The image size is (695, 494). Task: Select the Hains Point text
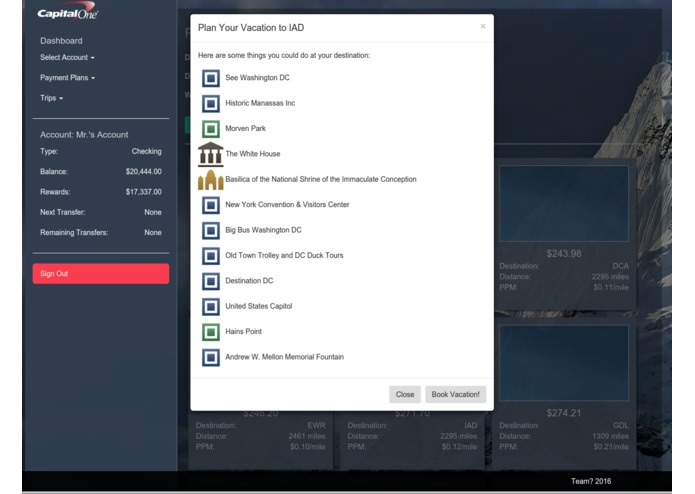243,331
